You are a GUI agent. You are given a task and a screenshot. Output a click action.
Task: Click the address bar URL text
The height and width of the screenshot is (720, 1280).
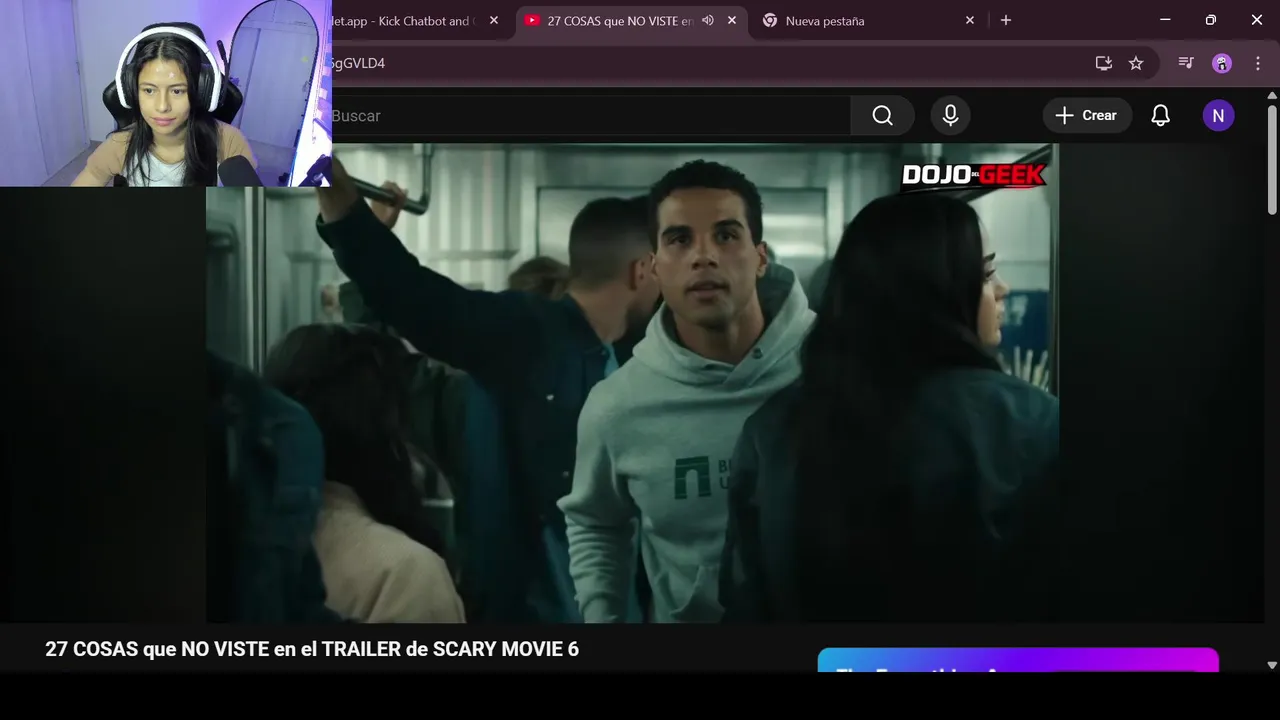click(x=358, y=63)
